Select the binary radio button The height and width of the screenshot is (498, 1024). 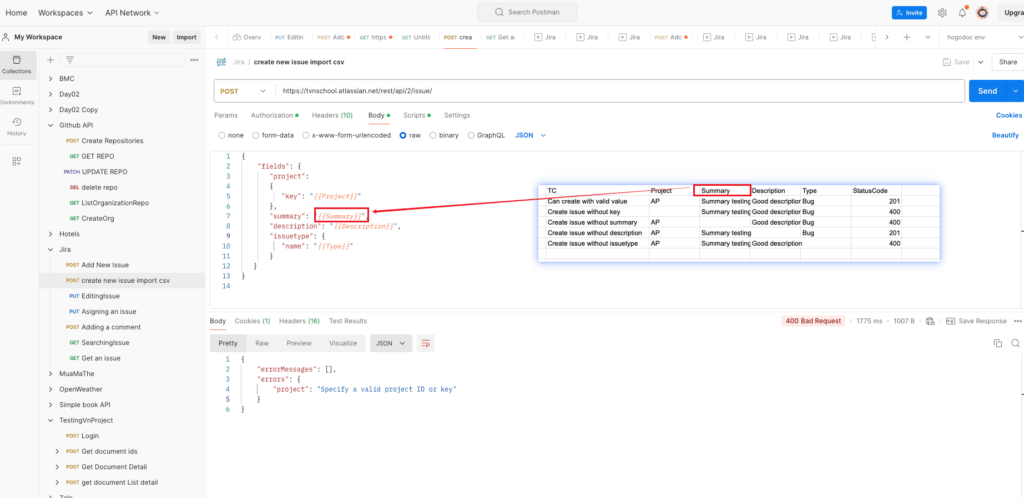pos(433,135)
